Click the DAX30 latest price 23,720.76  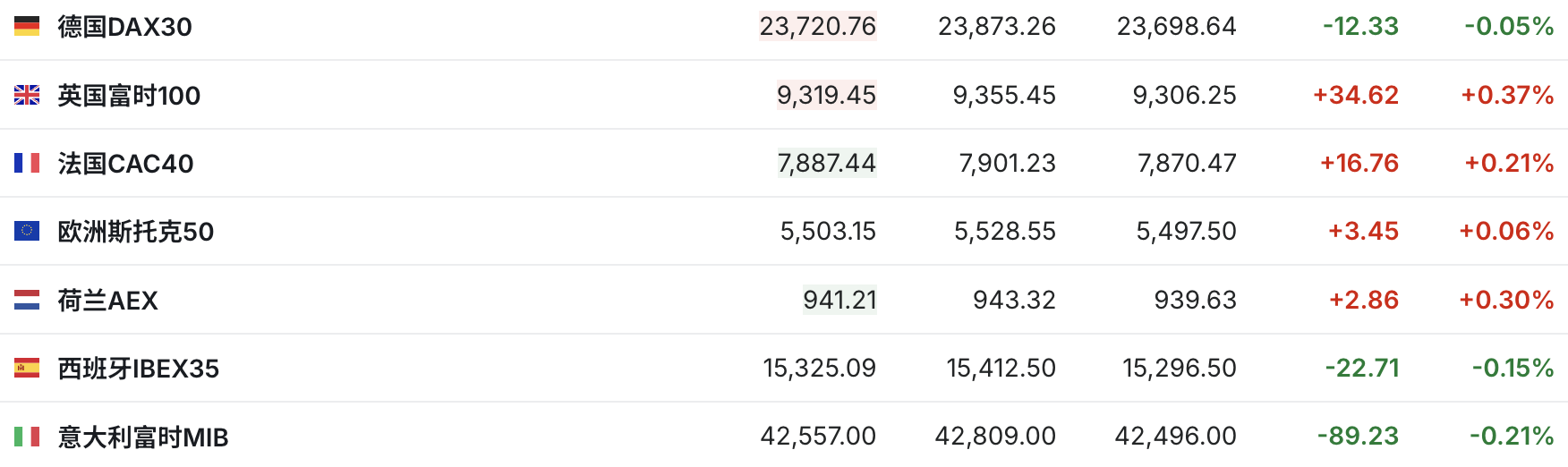click(x=817, y=27)
